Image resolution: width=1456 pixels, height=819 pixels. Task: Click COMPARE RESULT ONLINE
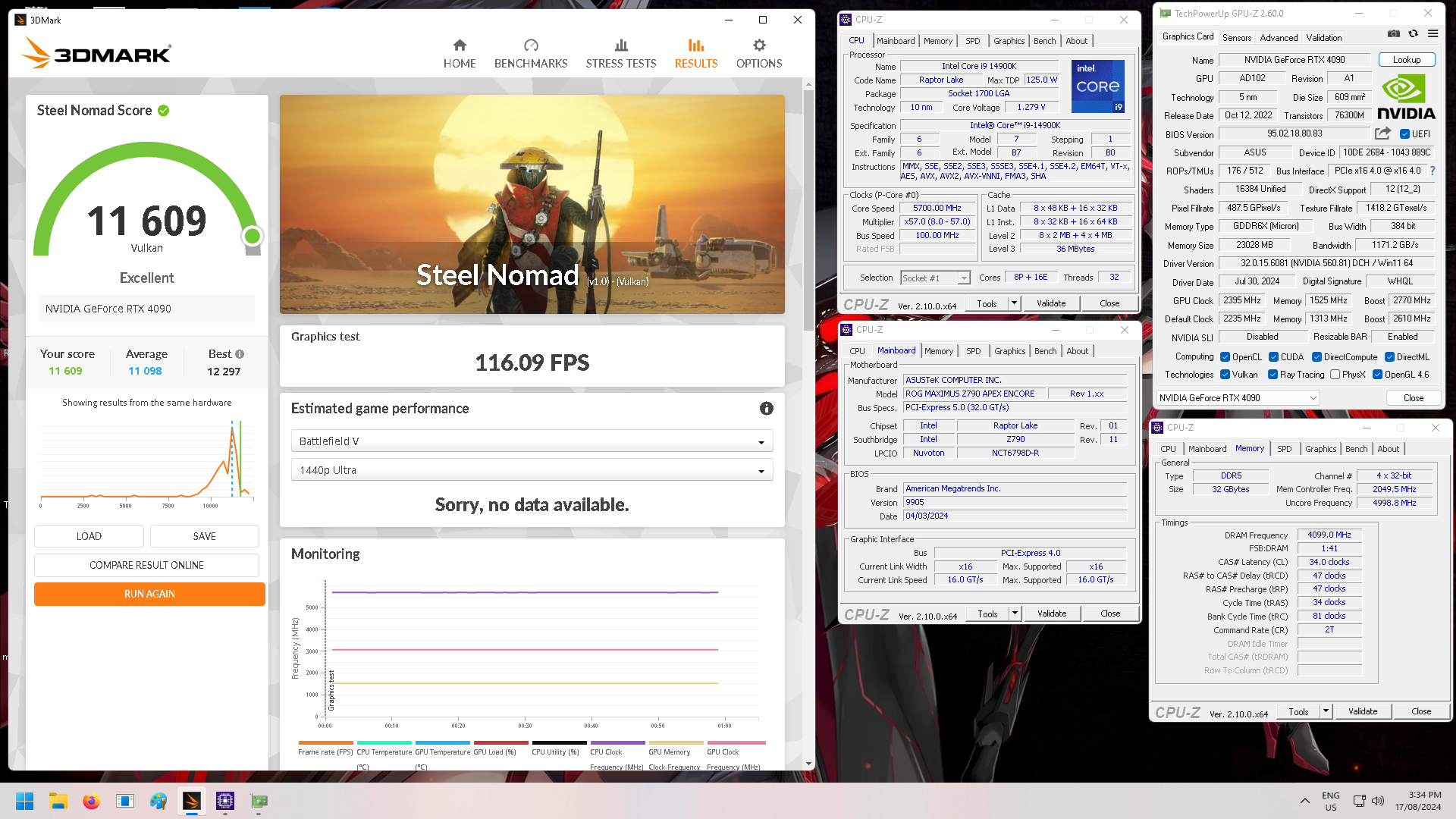tap(146, 565)
